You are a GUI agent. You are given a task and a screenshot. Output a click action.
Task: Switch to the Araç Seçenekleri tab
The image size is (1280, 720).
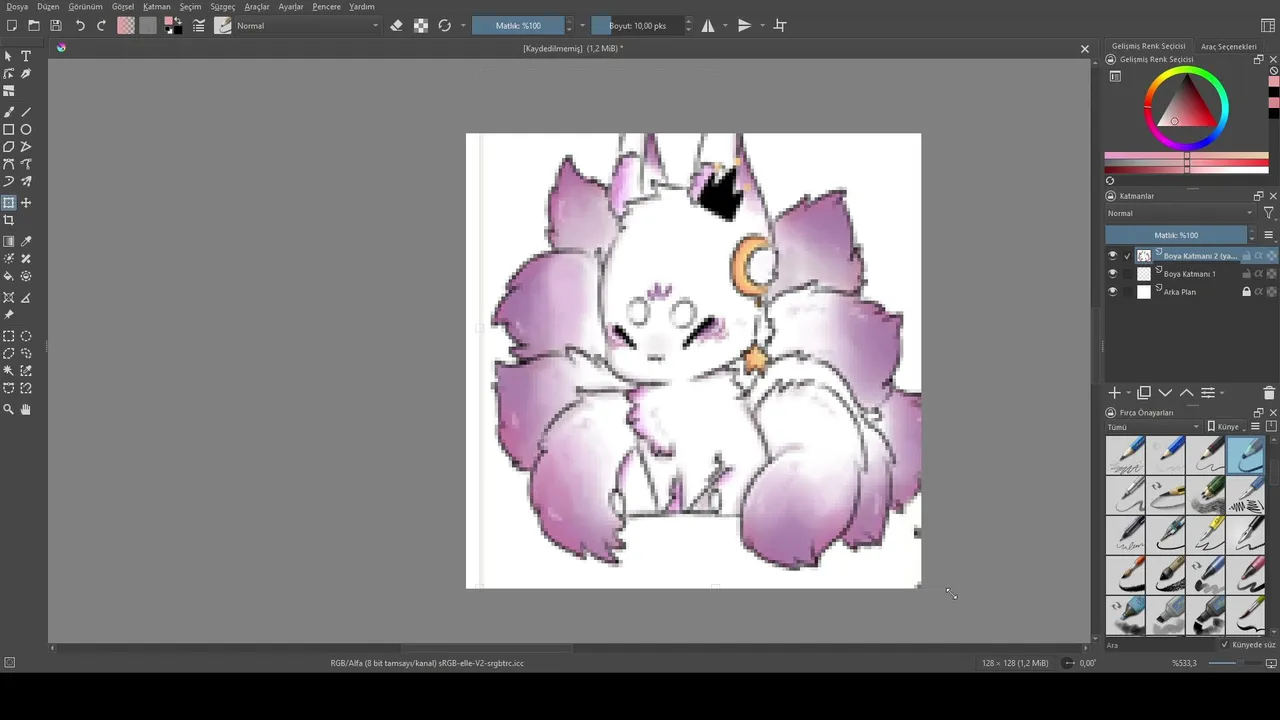(1228, 47)
